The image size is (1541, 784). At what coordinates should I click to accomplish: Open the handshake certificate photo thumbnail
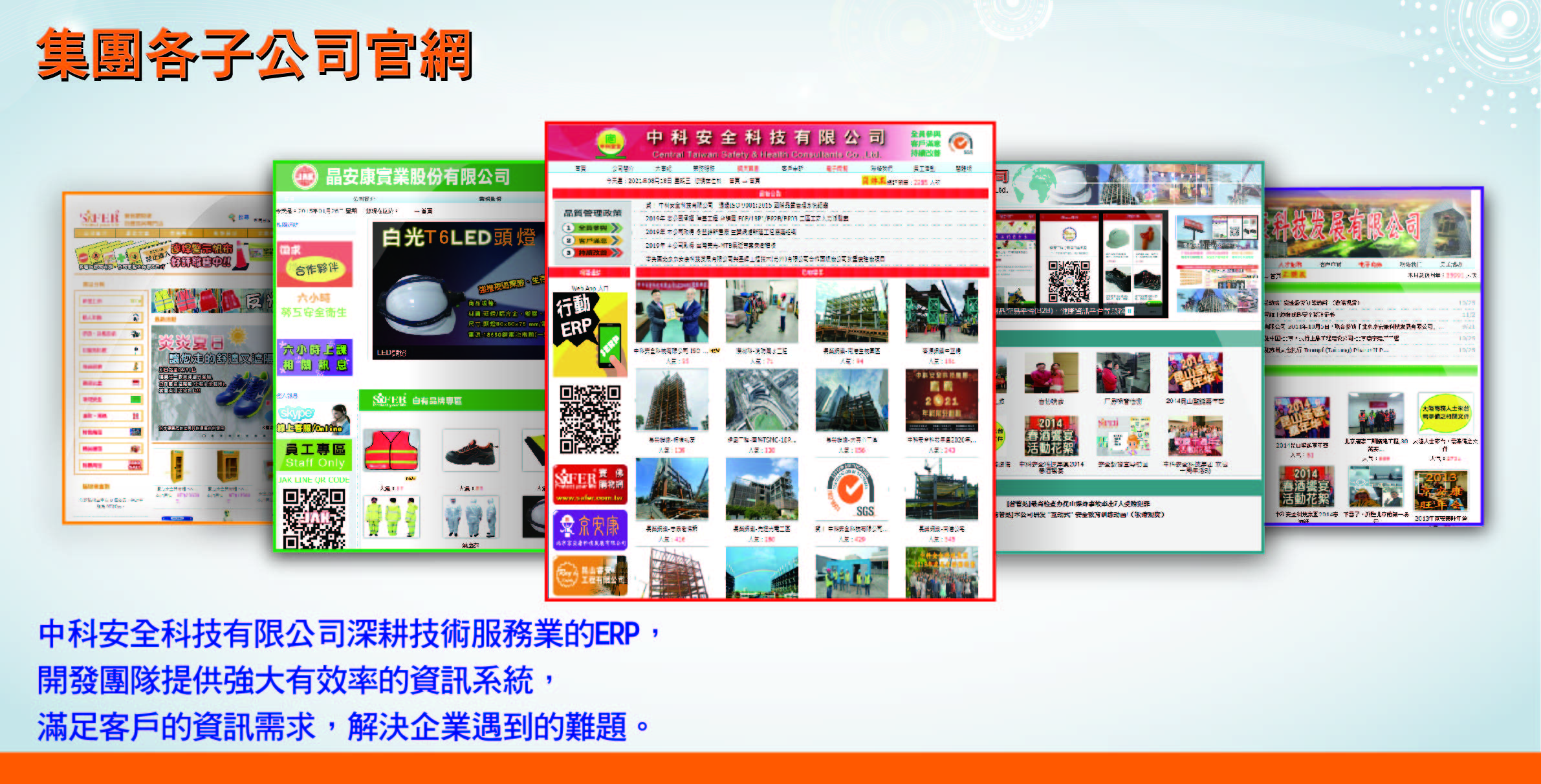(672, 312)
